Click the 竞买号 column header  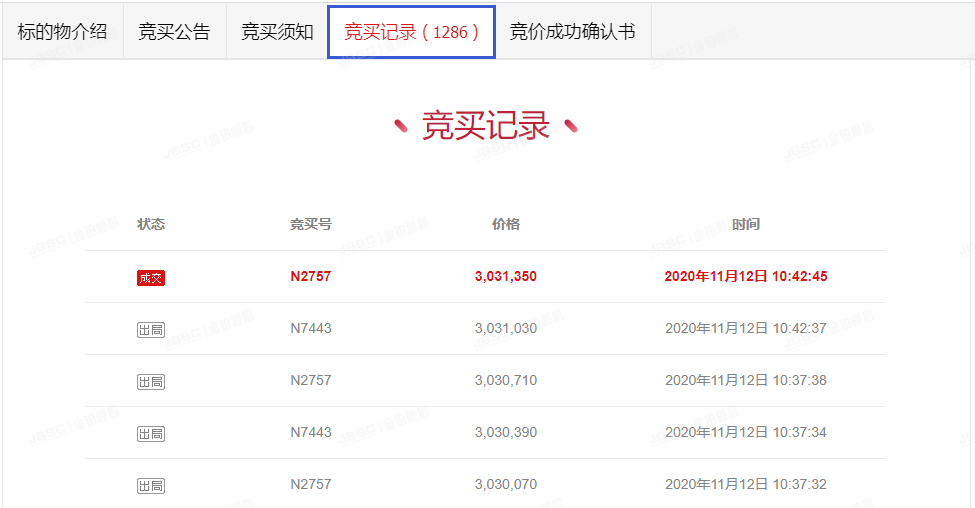pyautogui.click(x=310, y=224)
